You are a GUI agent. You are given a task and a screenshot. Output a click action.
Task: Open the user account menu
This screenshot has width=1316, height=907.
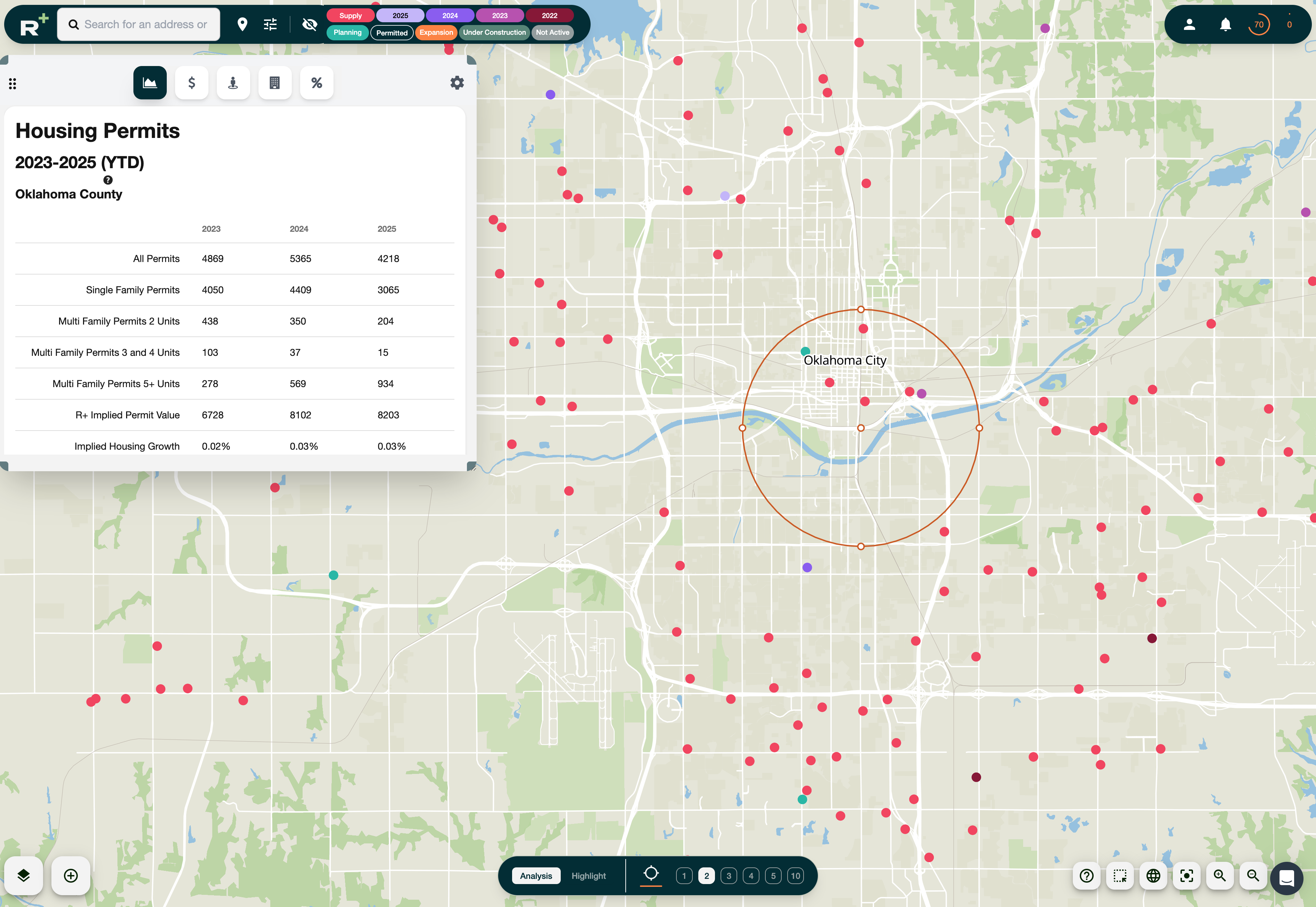coord(1189,24)
